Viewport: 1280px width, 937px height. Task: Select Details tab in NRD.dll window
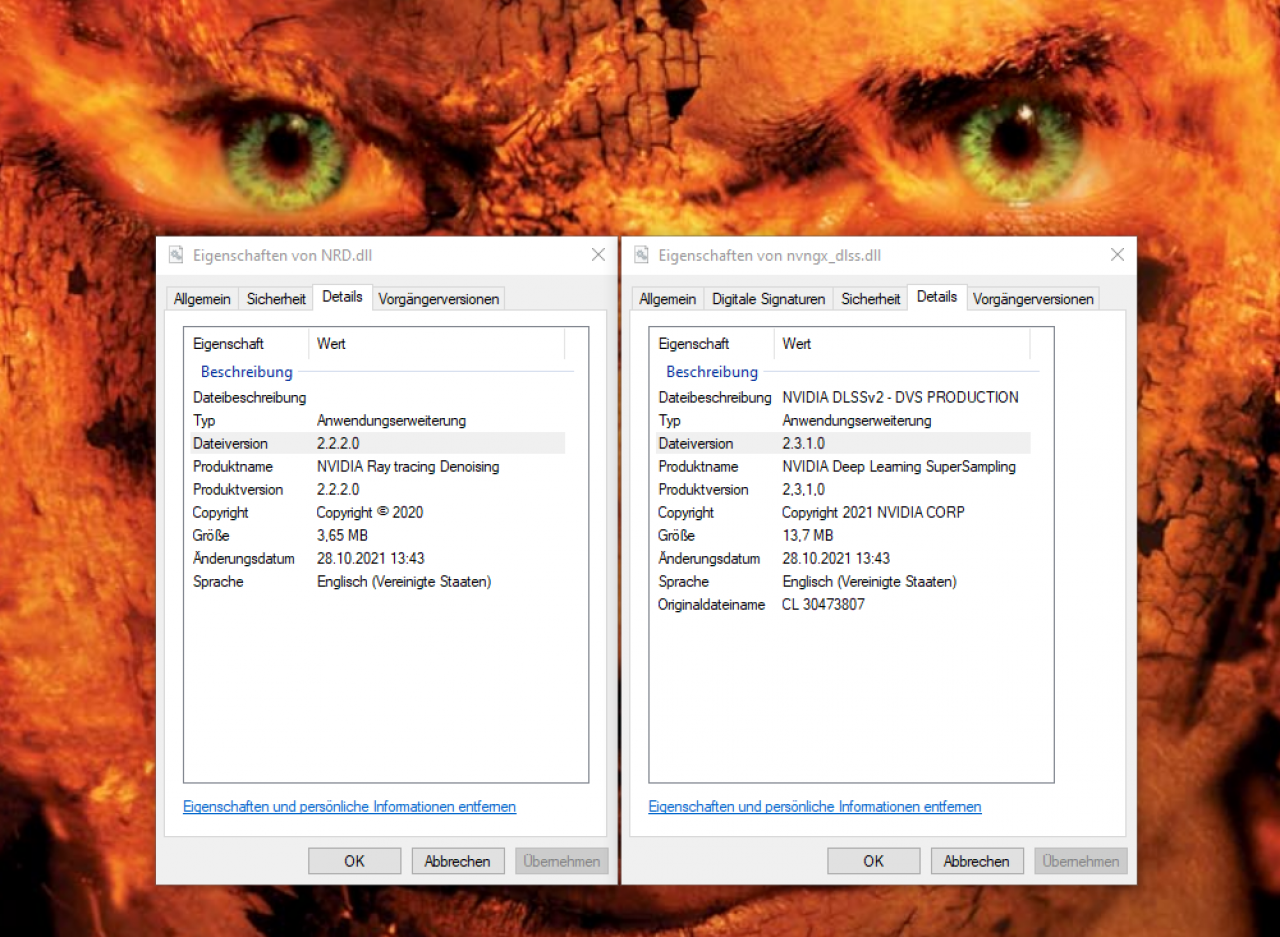pos(342,297)
